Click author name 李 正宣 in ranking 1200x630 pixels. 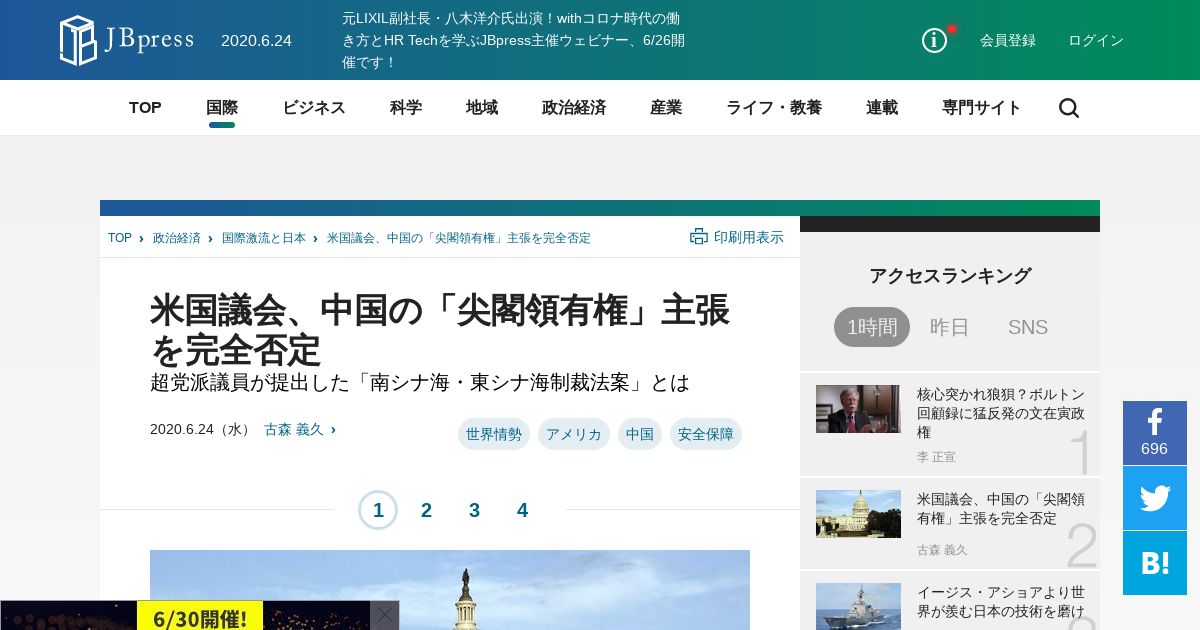[x=936, y=456]
